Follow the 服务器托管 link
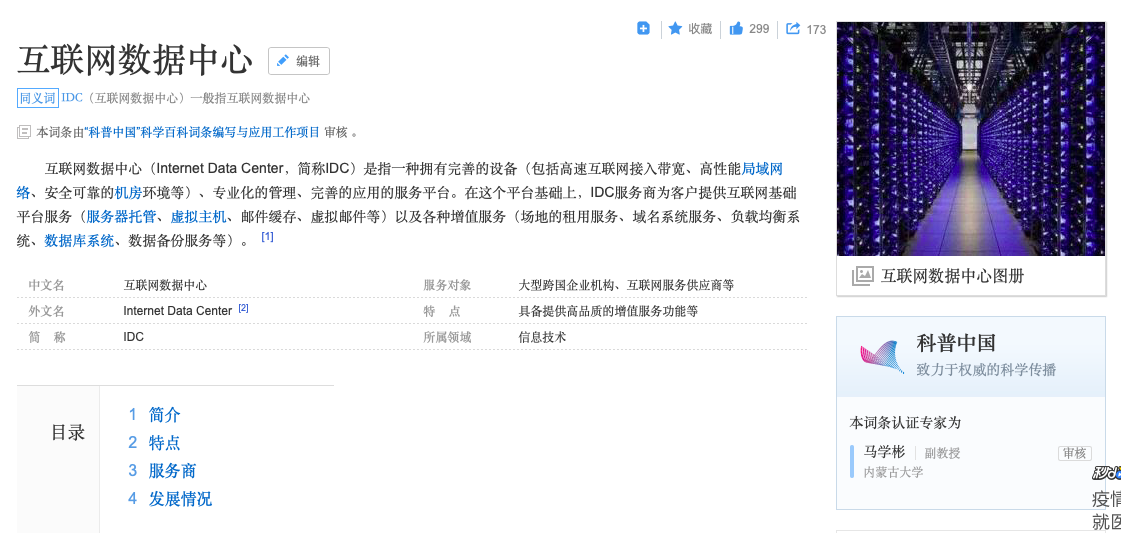 point(121,217)
